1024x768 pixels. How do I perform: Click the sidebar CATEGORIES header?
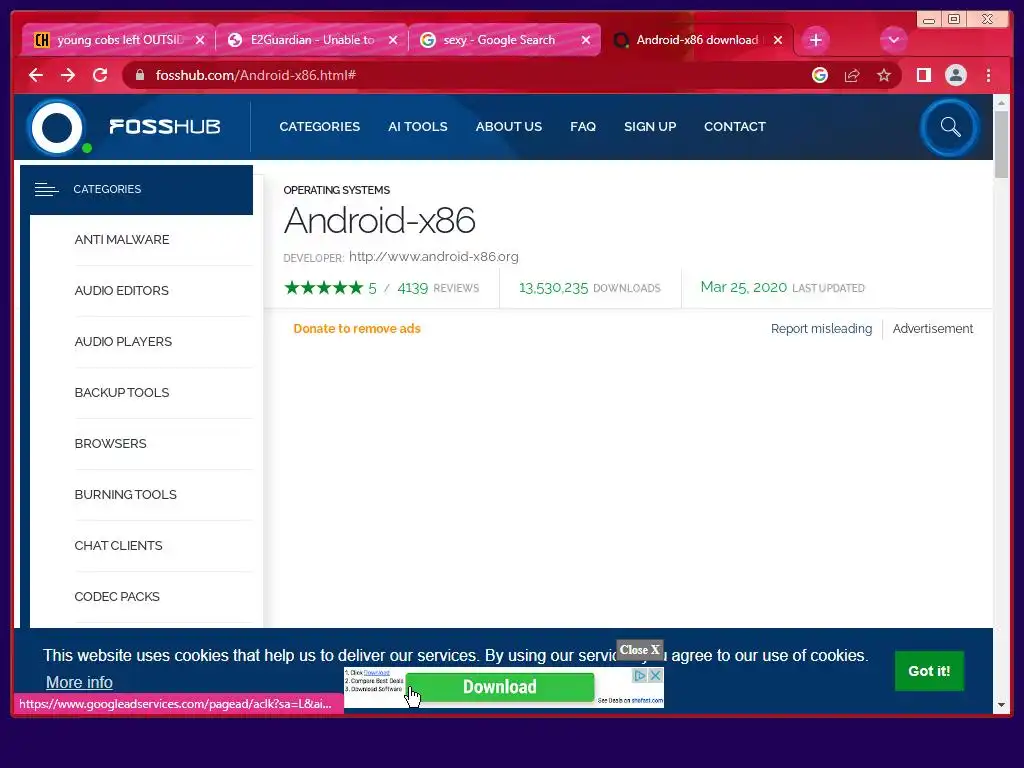tap(137, 189)
